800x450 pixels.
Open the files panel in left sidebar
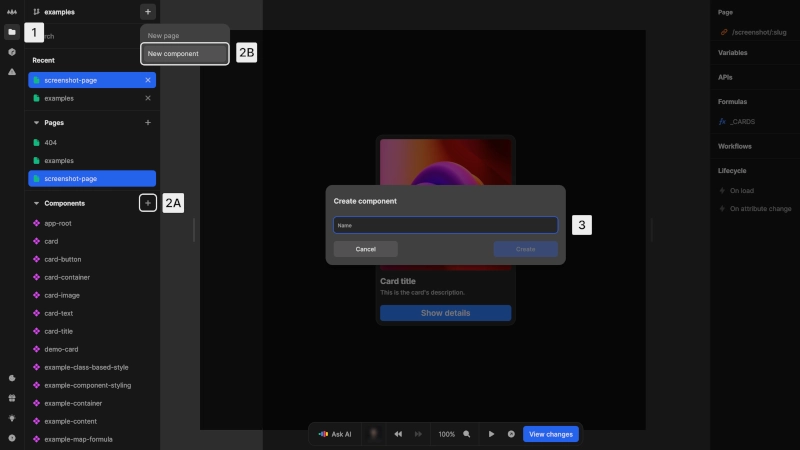[x=12, y=32]
